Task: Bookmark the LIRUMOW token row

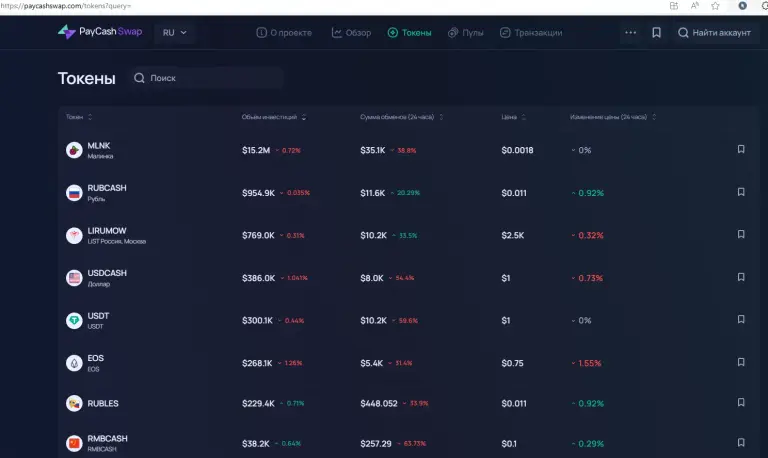Action: (x=741, y=234)
